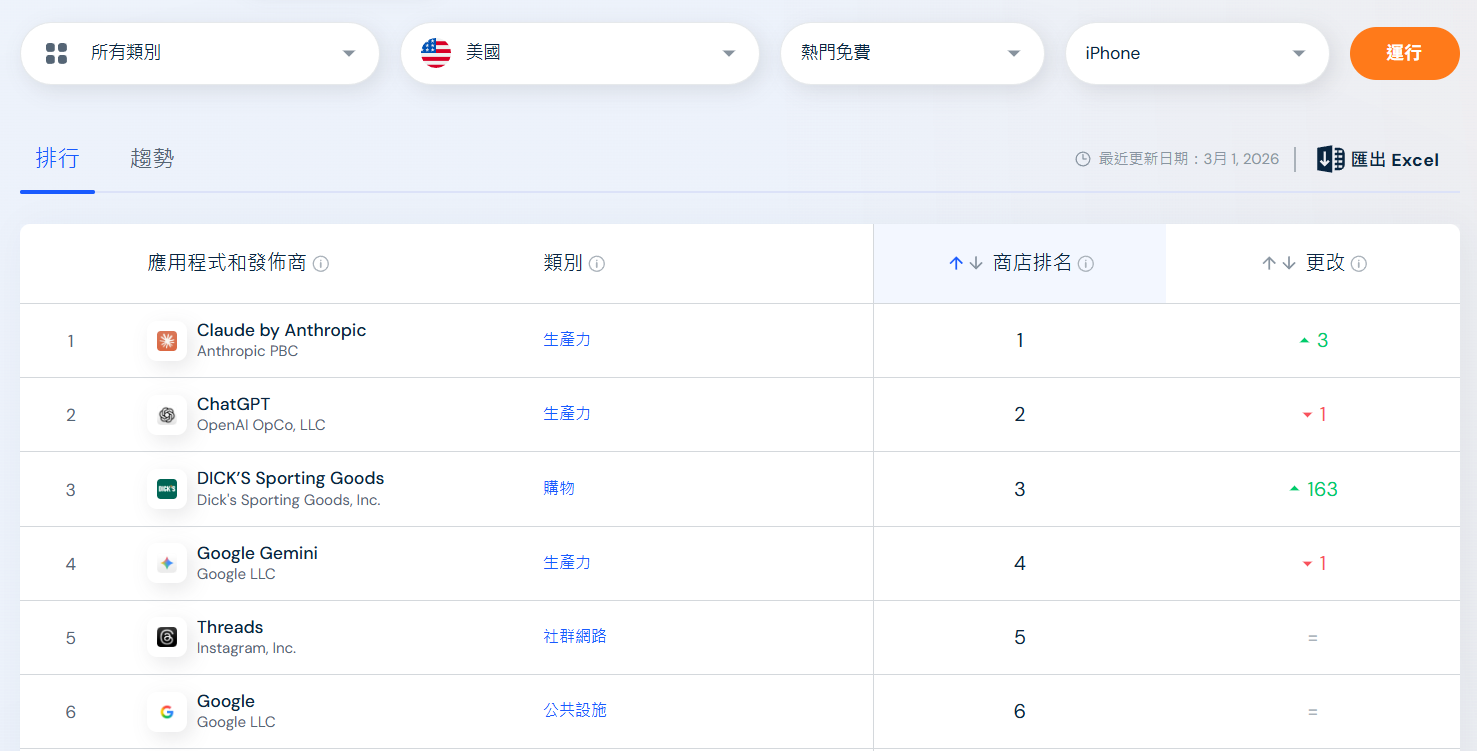1477x751 pixels.
Task: Open the 所有類別 category dropdown
Action: coord(200,53)
